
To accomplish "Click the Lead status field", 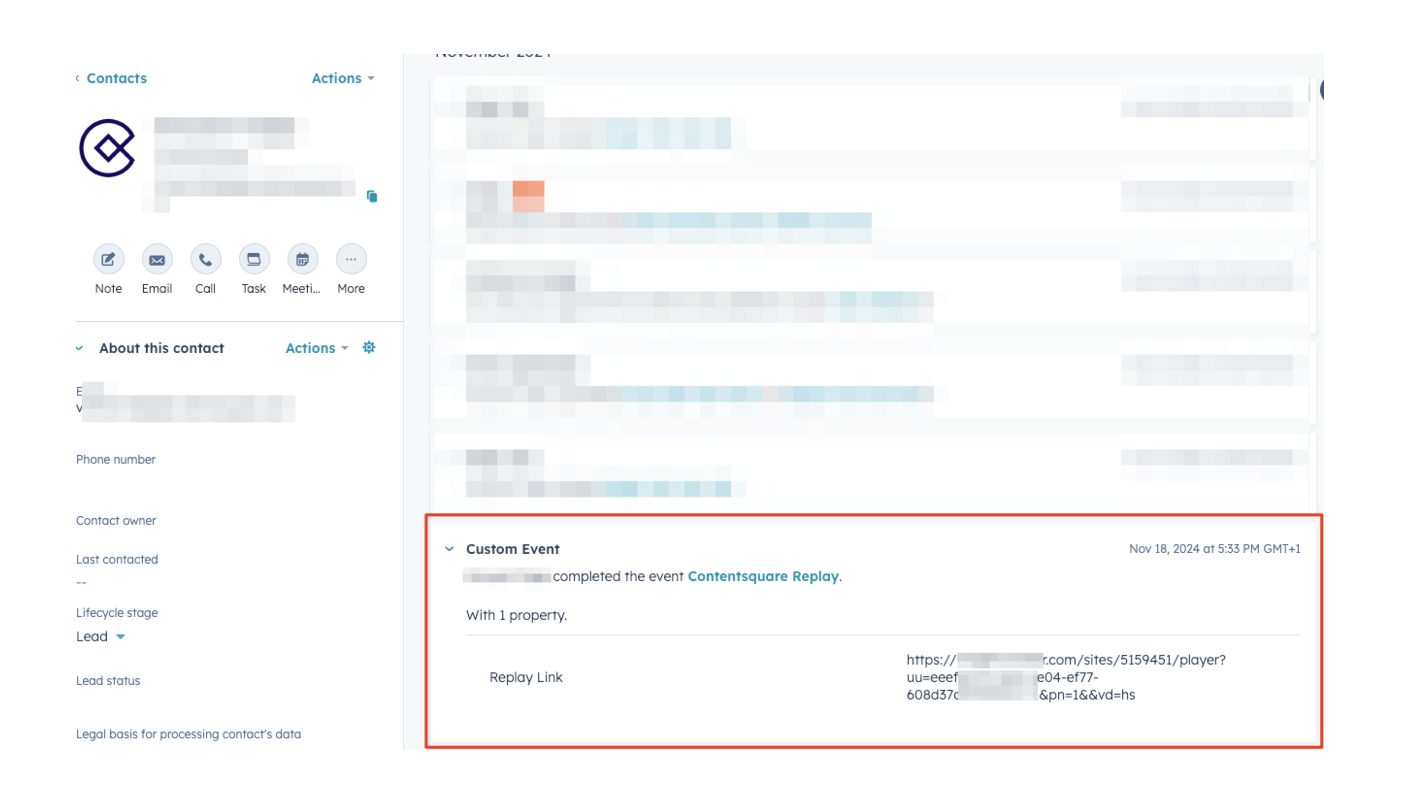I will click(108, 680).
